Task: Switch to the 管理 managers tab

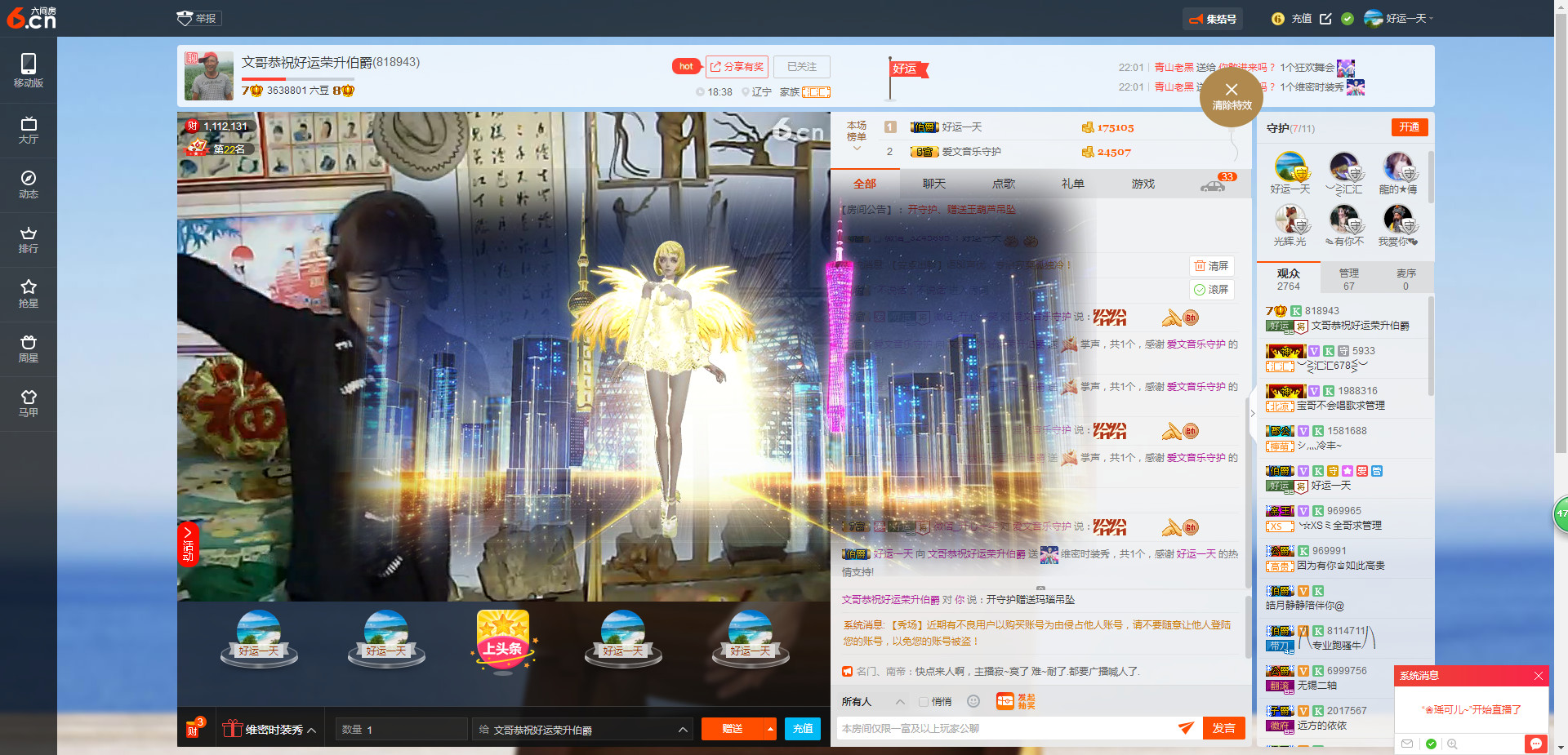Action: pyautogui.click(x=1349, y=278)
